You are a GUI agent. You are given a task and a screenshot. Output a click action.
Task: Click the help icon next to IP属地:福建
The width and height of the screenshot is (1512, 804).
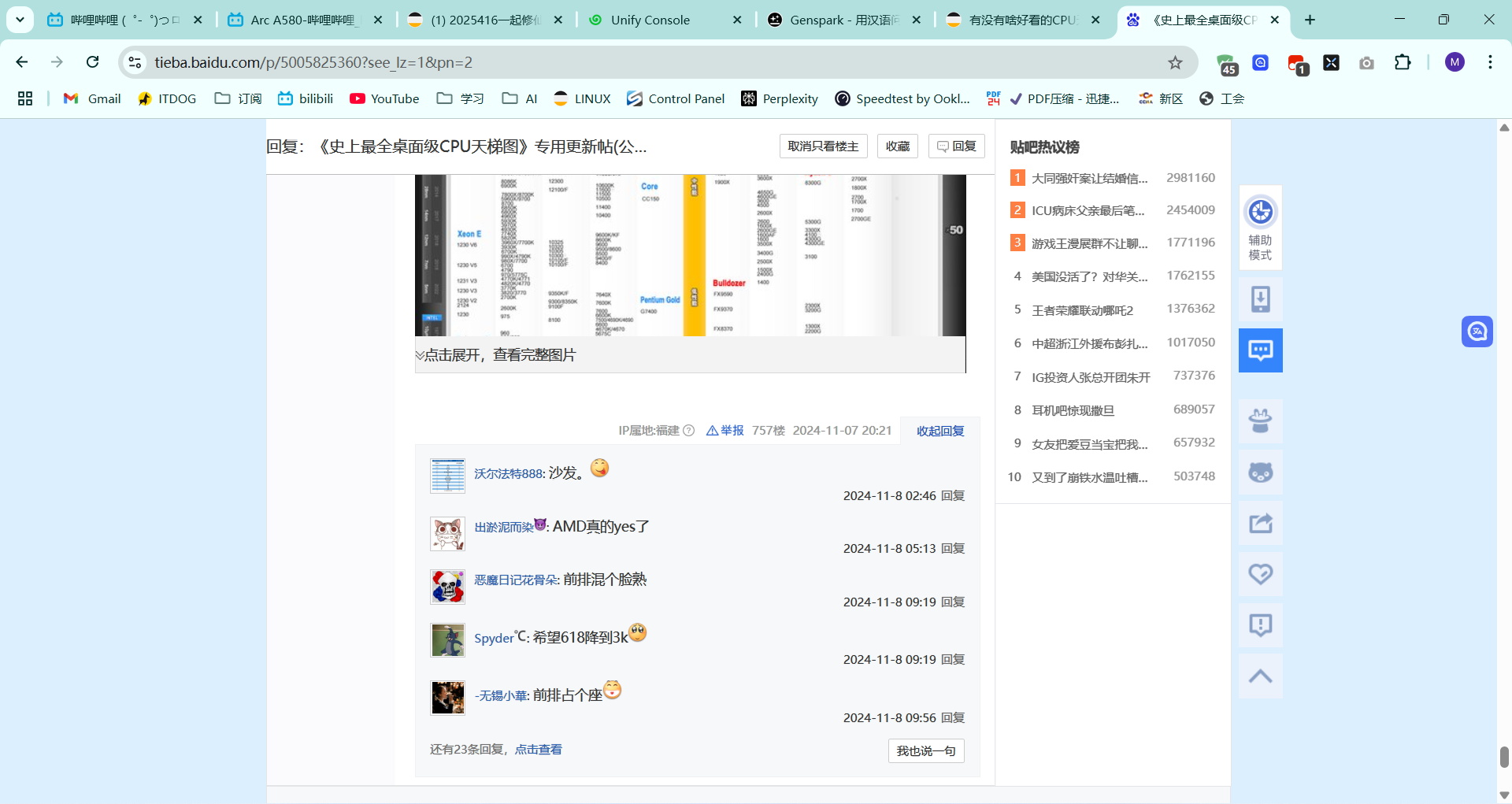(689, 431)
